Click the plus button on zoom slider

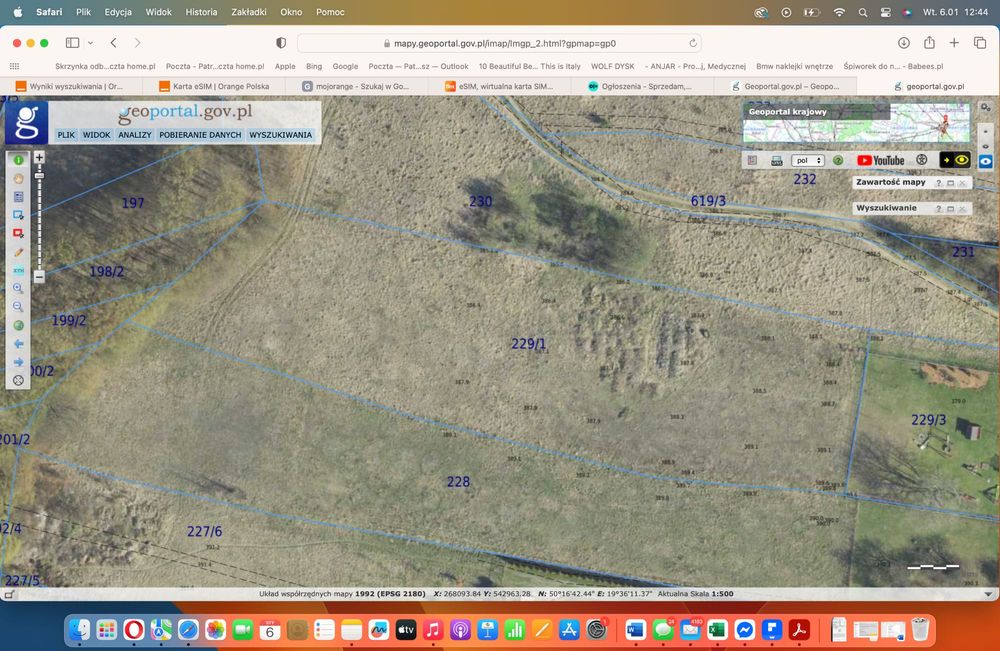tap(39, 157)
